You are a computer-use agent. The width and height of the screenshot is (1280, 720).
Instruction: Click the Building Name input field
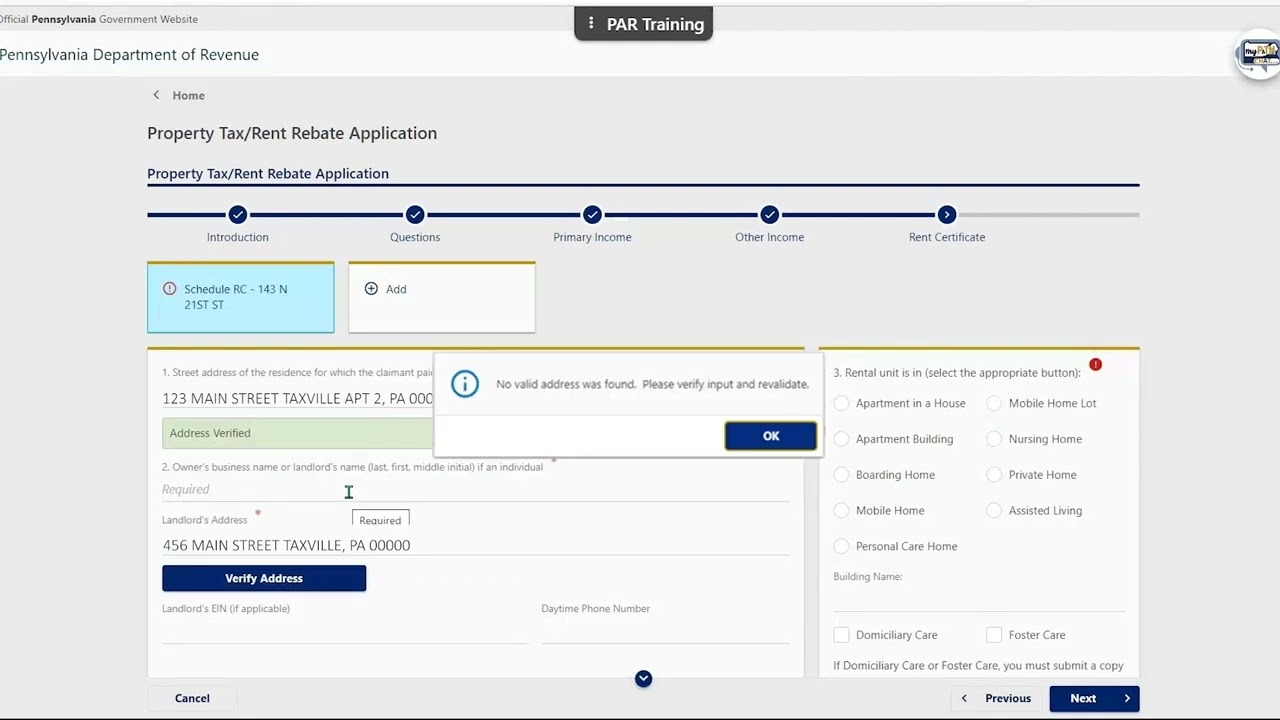click(979, 598)
